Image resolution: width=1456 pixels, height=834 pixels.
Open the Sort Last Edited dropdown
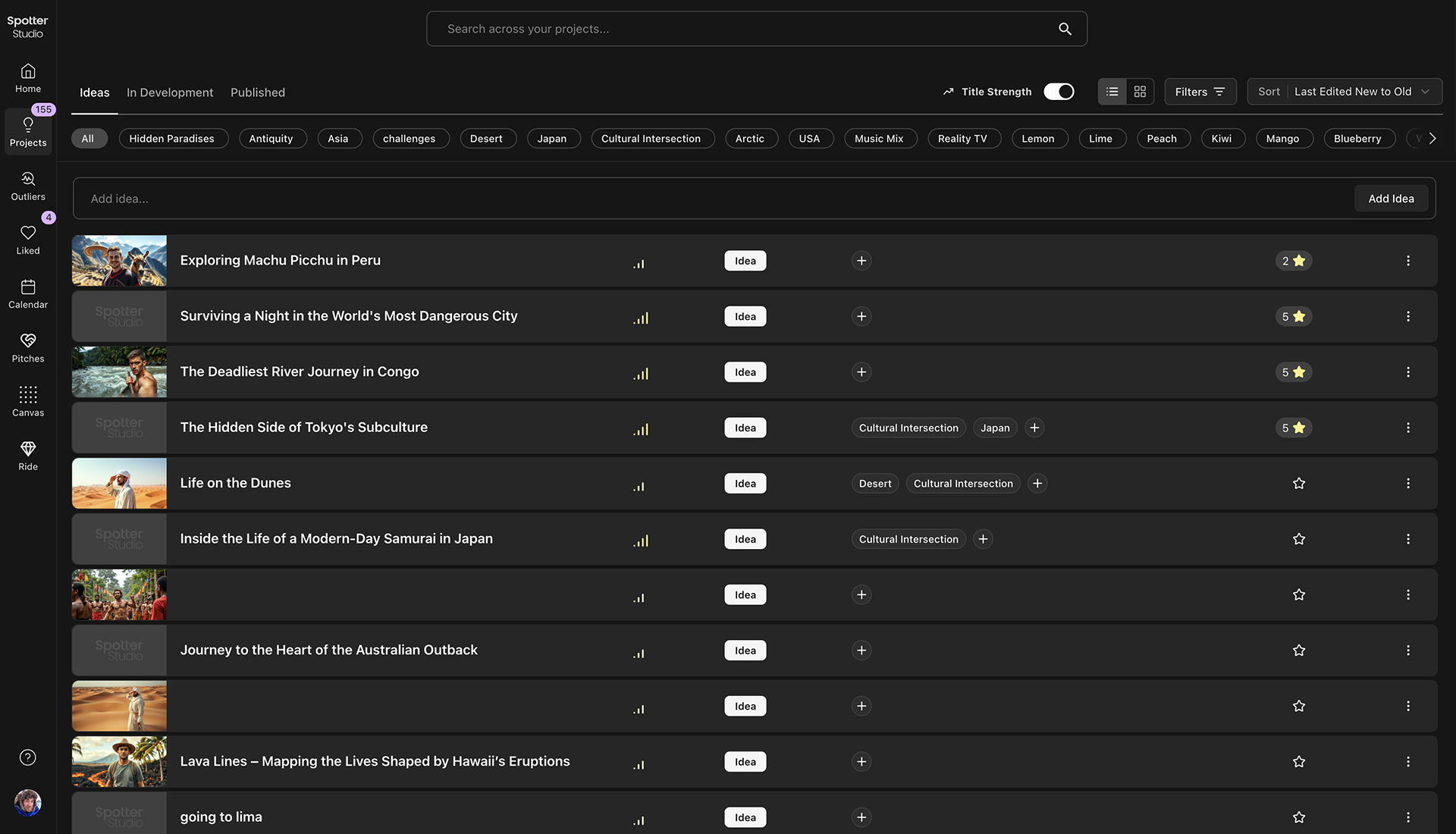pyautogui.click(x=1345, y=92)
